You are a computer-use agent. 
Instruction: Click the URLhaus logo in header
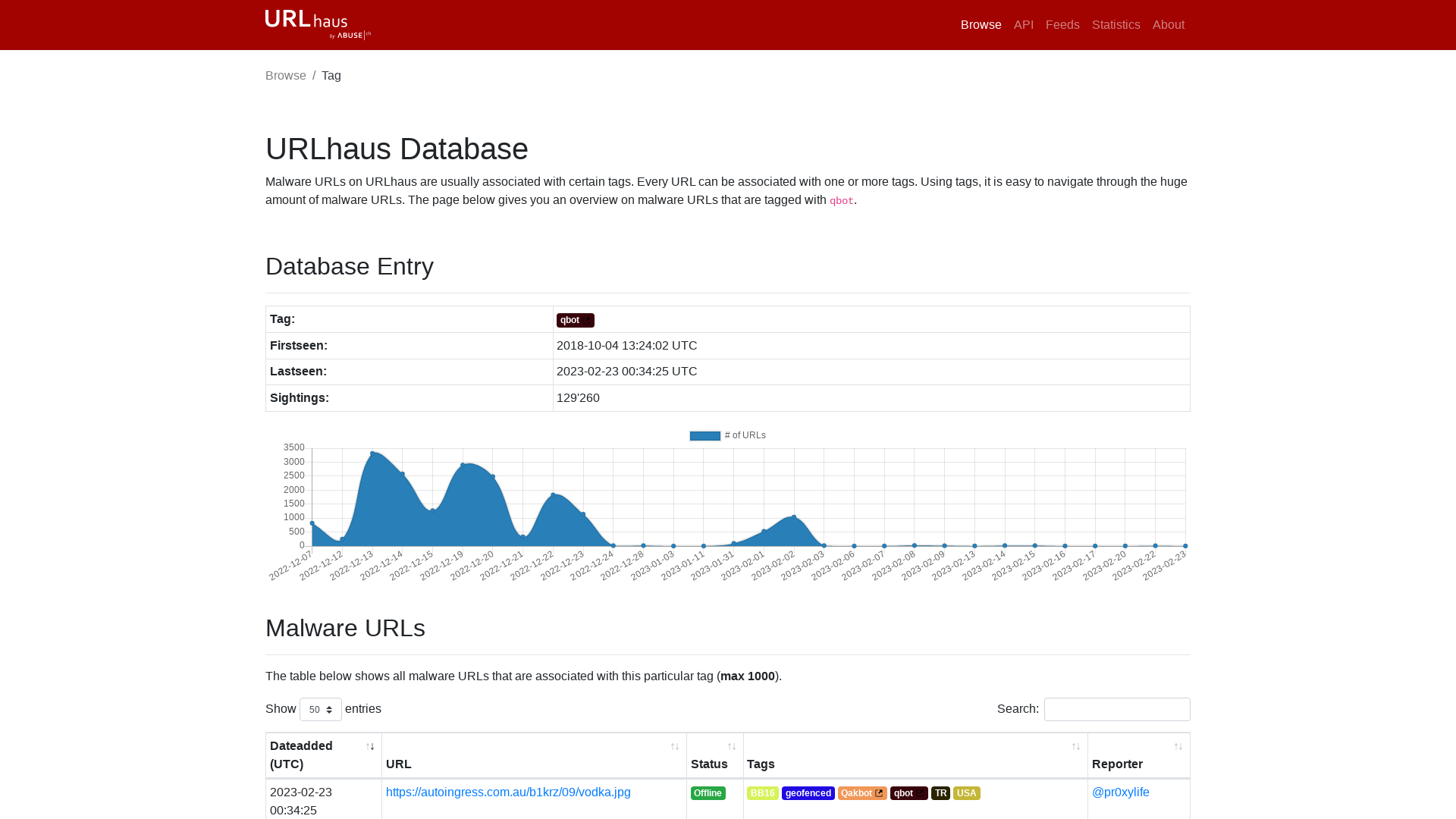click(x=318, y=24)
